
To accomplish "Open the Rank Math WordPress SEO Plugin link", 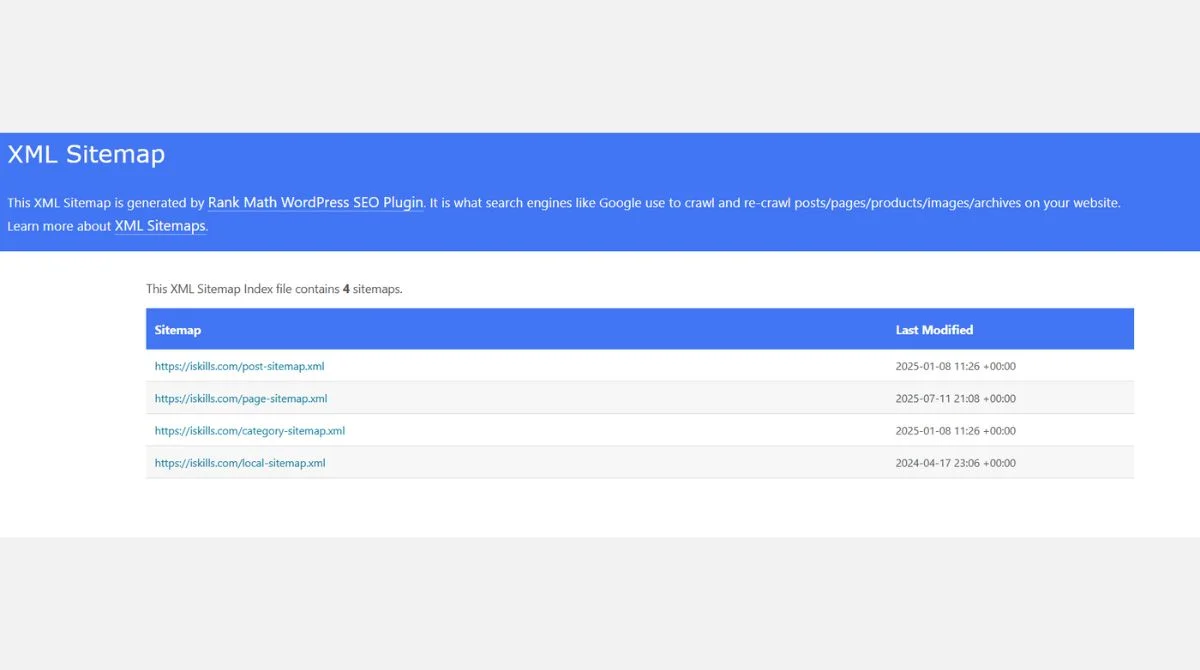I will (x=316, y=202).
